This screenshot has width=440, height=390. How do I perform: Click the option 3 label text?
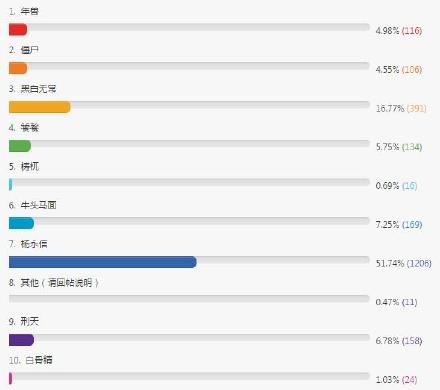(x=38, y=89)
